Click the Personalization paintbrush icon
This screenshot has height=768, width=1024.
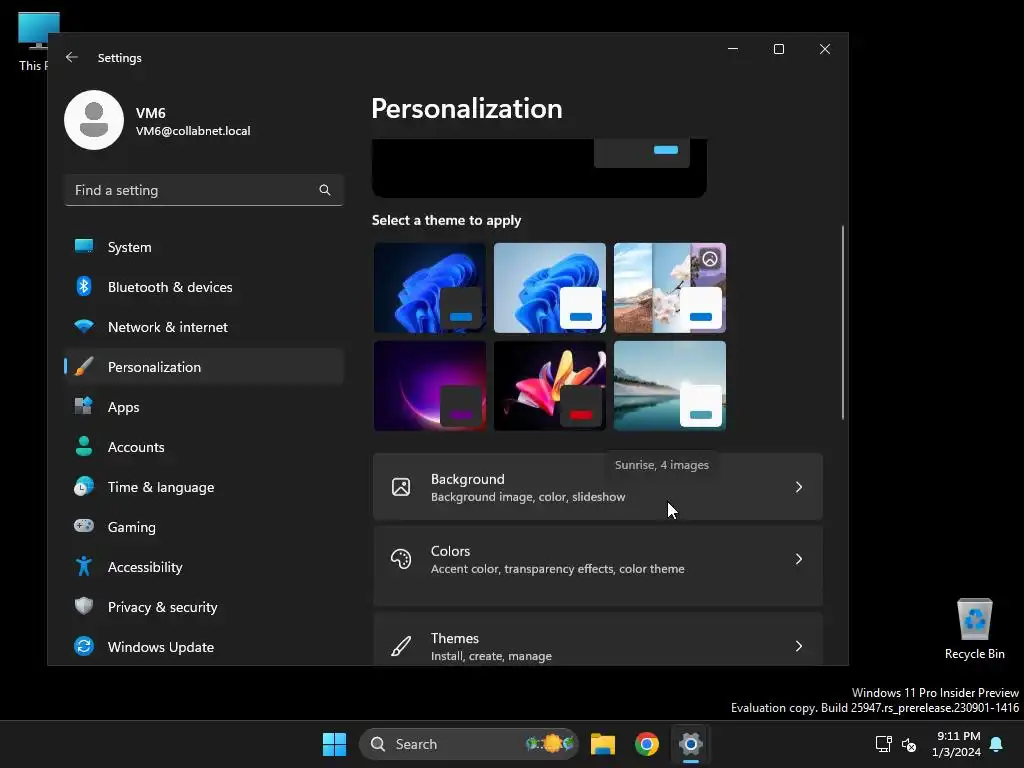(84, 366)
